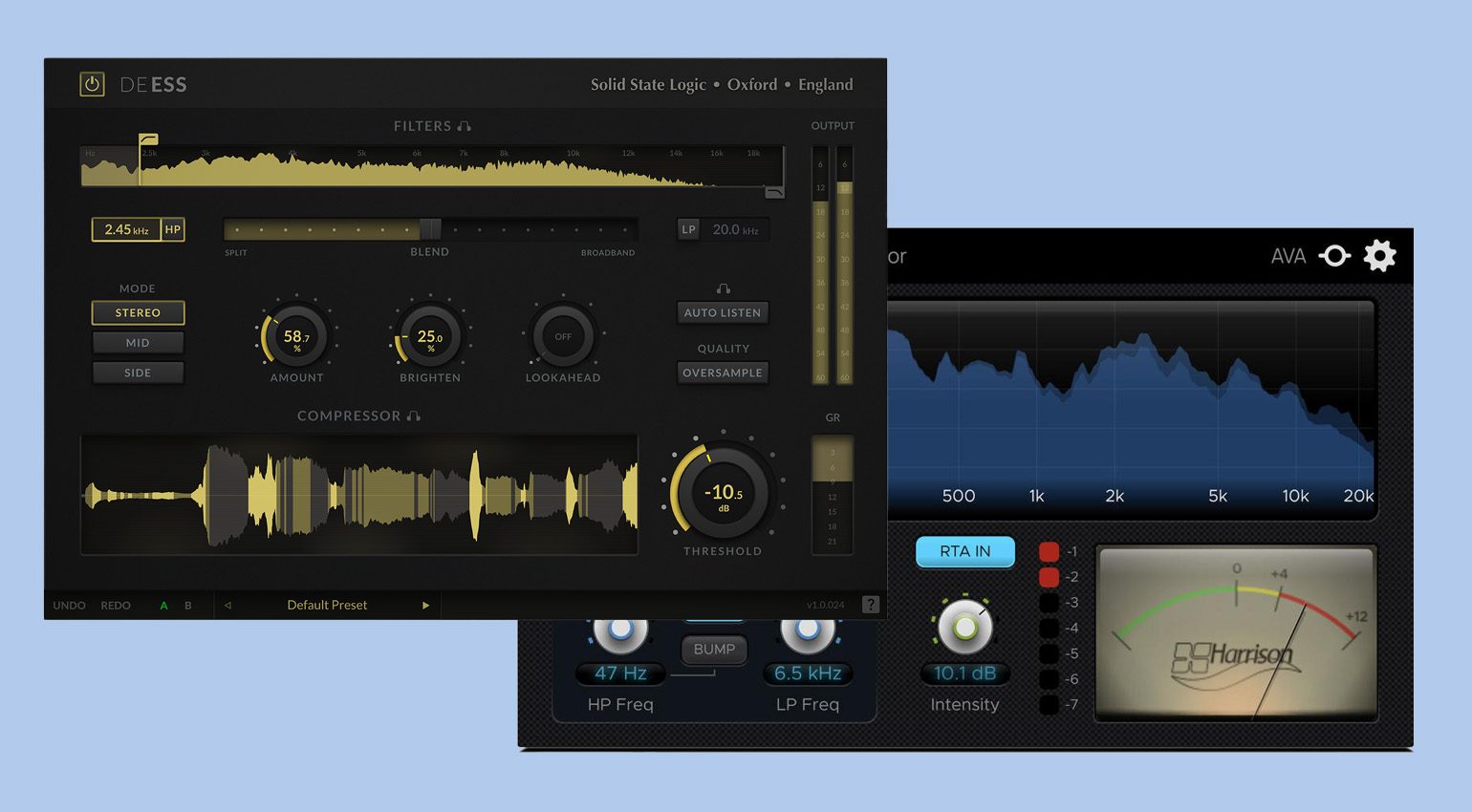
Task: Click the 10.1 dB intensity value field
Action: 964,673
